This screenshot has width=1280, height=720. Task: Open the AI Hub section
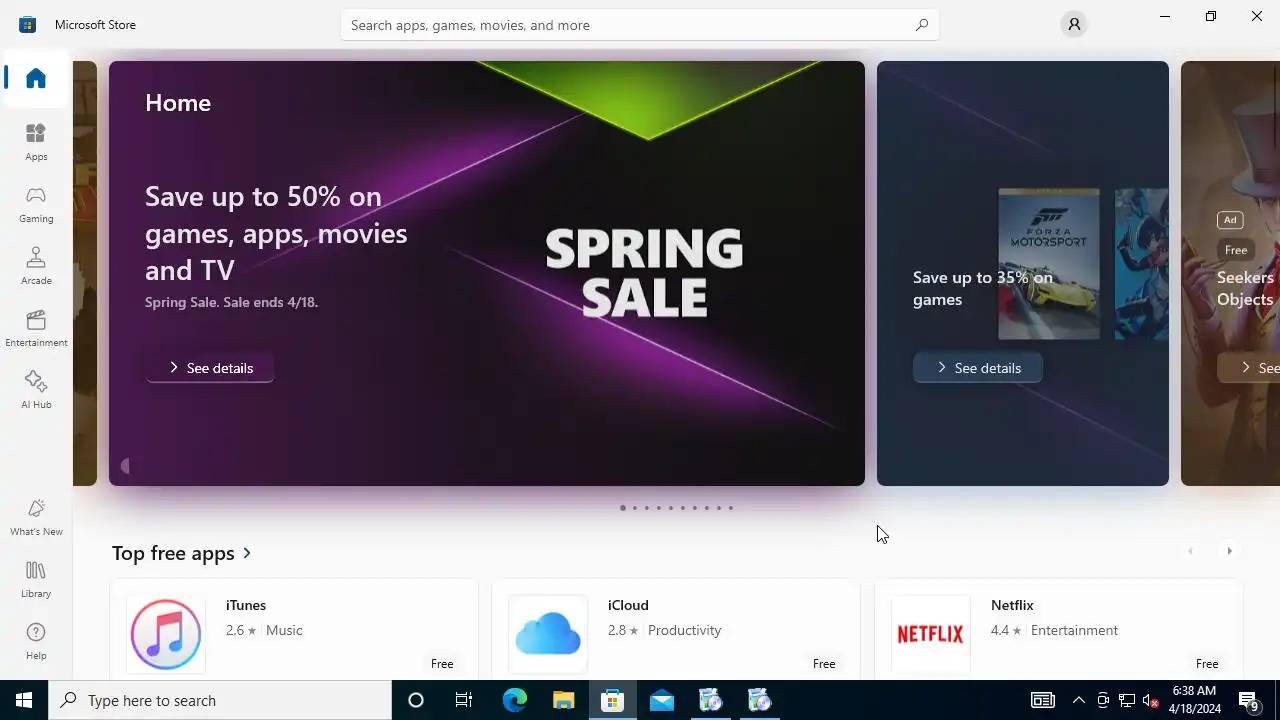(x=36, y=390)
